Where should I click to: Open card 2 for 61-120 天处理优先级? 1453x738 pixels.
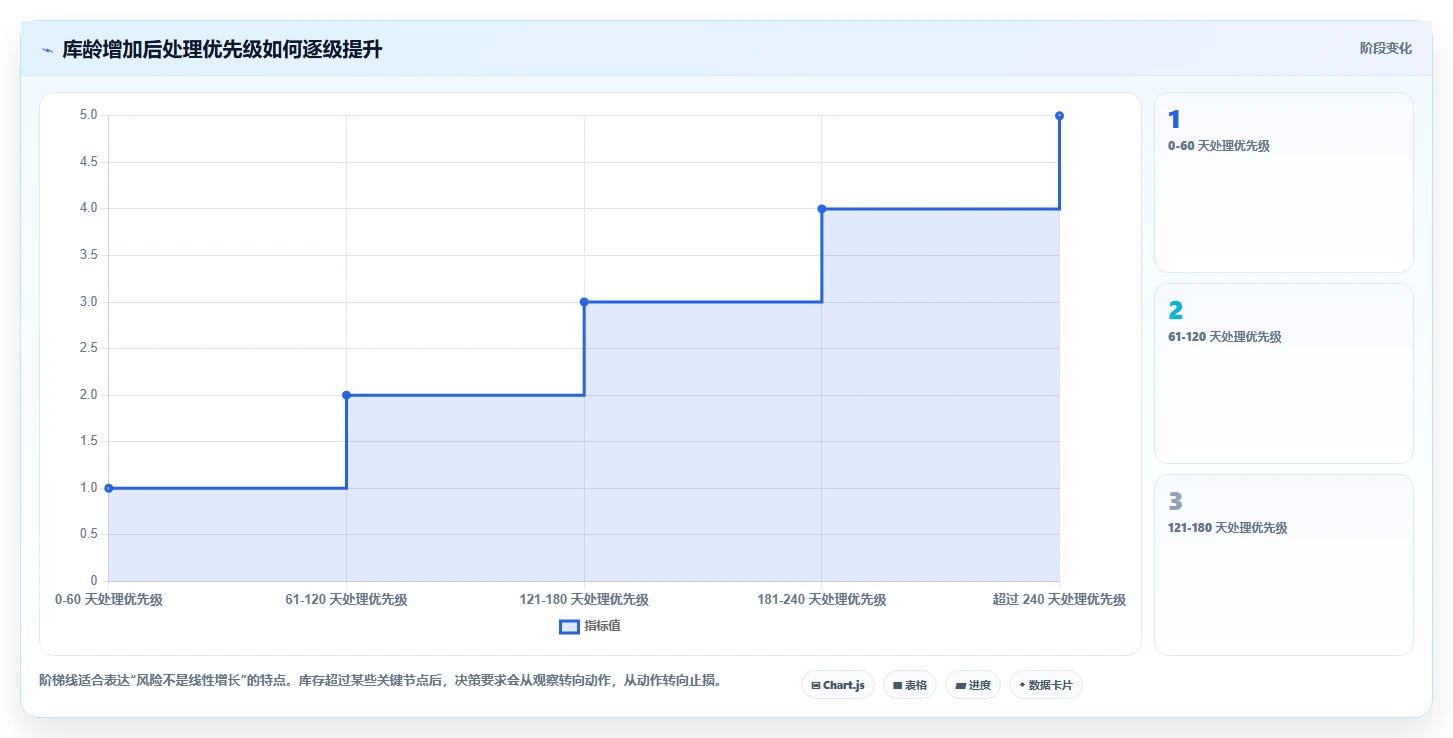coord(1284,373)
